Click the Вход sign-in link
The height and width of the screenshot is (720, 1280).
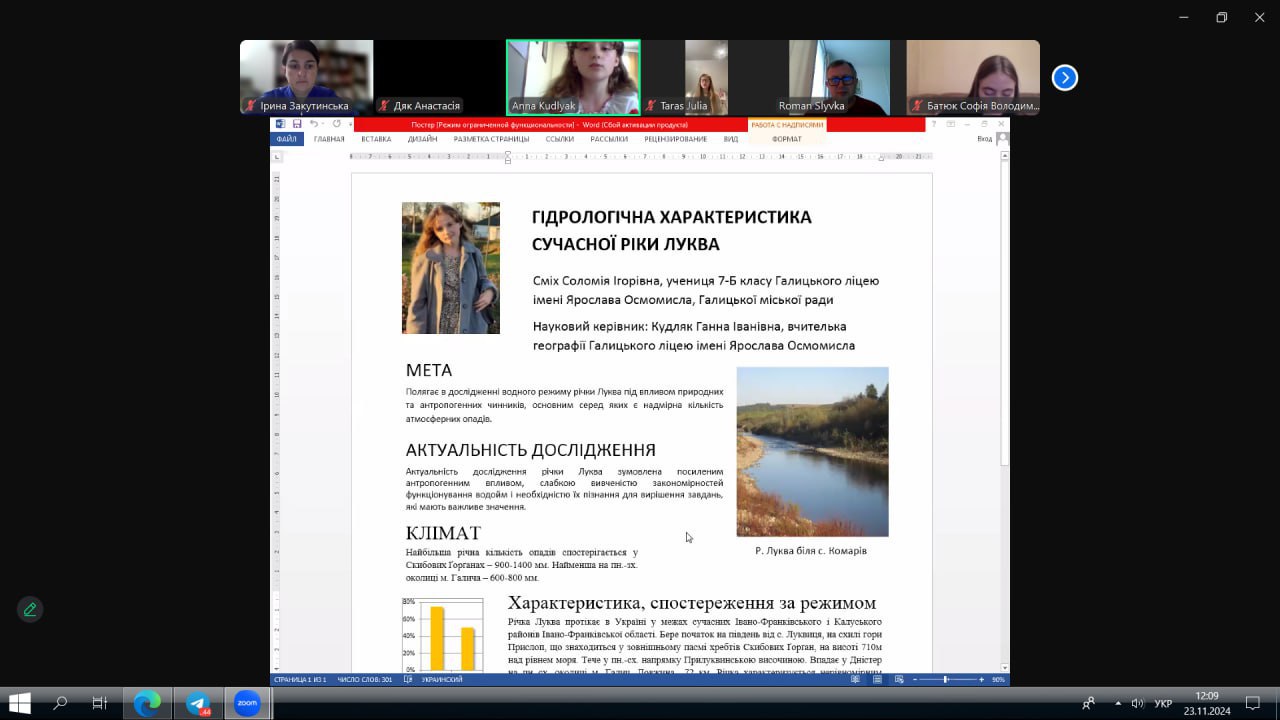click(984, 139)
